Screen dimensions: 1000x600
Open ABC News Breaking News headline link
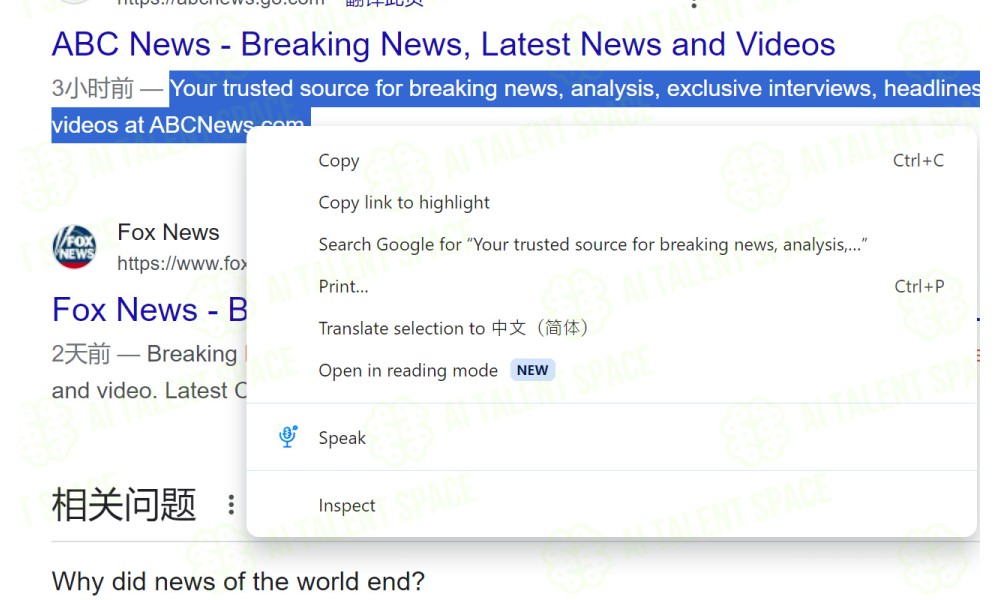pyautogui.click(x=443, y=45)
